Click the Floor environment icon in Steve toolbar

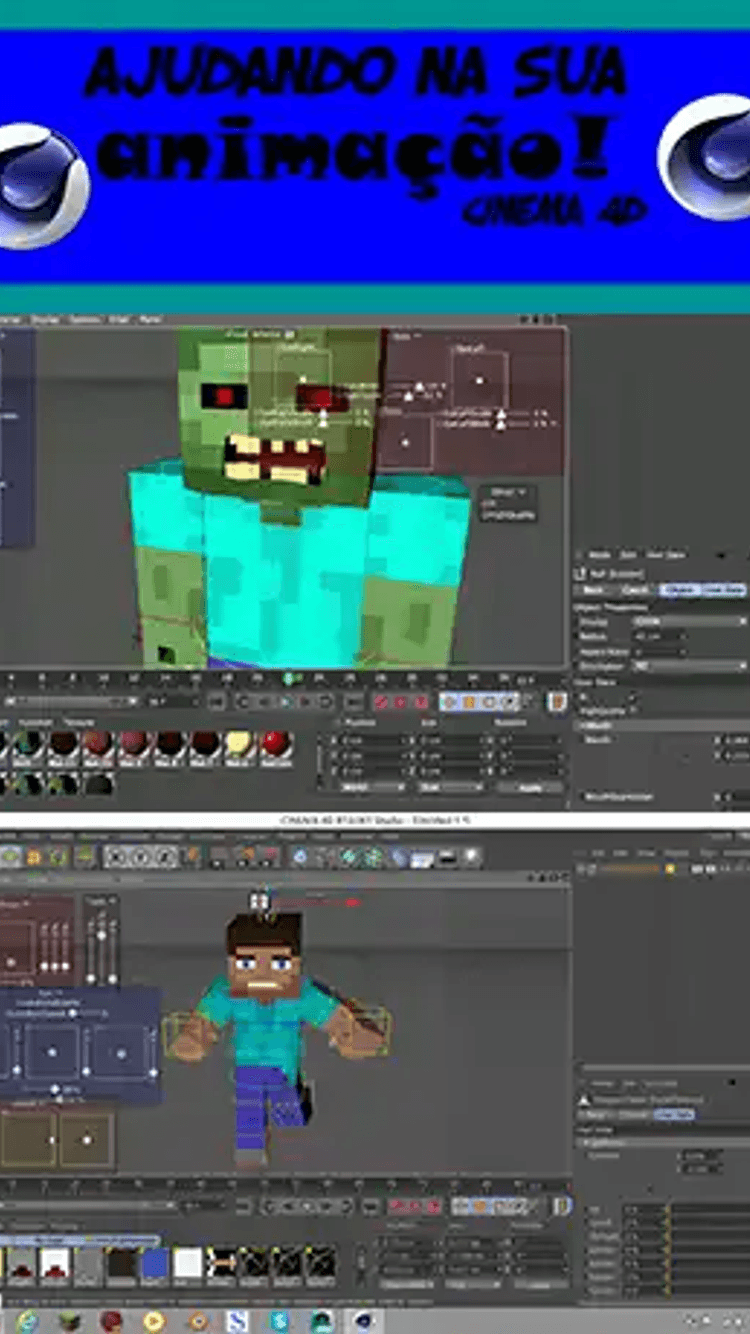point(422,858)
